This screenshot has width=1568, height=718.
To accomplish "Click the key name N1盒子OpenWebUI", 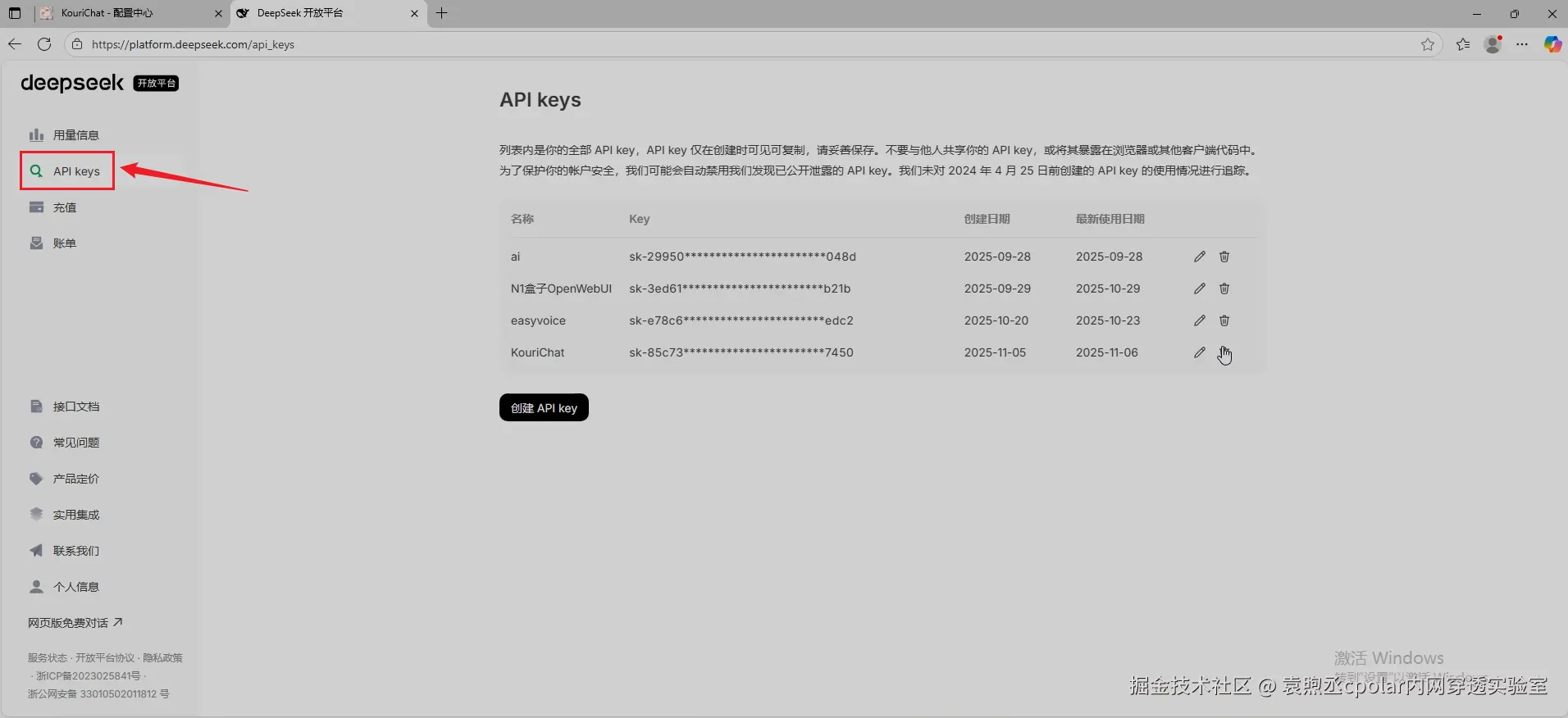I will [561, 289].
